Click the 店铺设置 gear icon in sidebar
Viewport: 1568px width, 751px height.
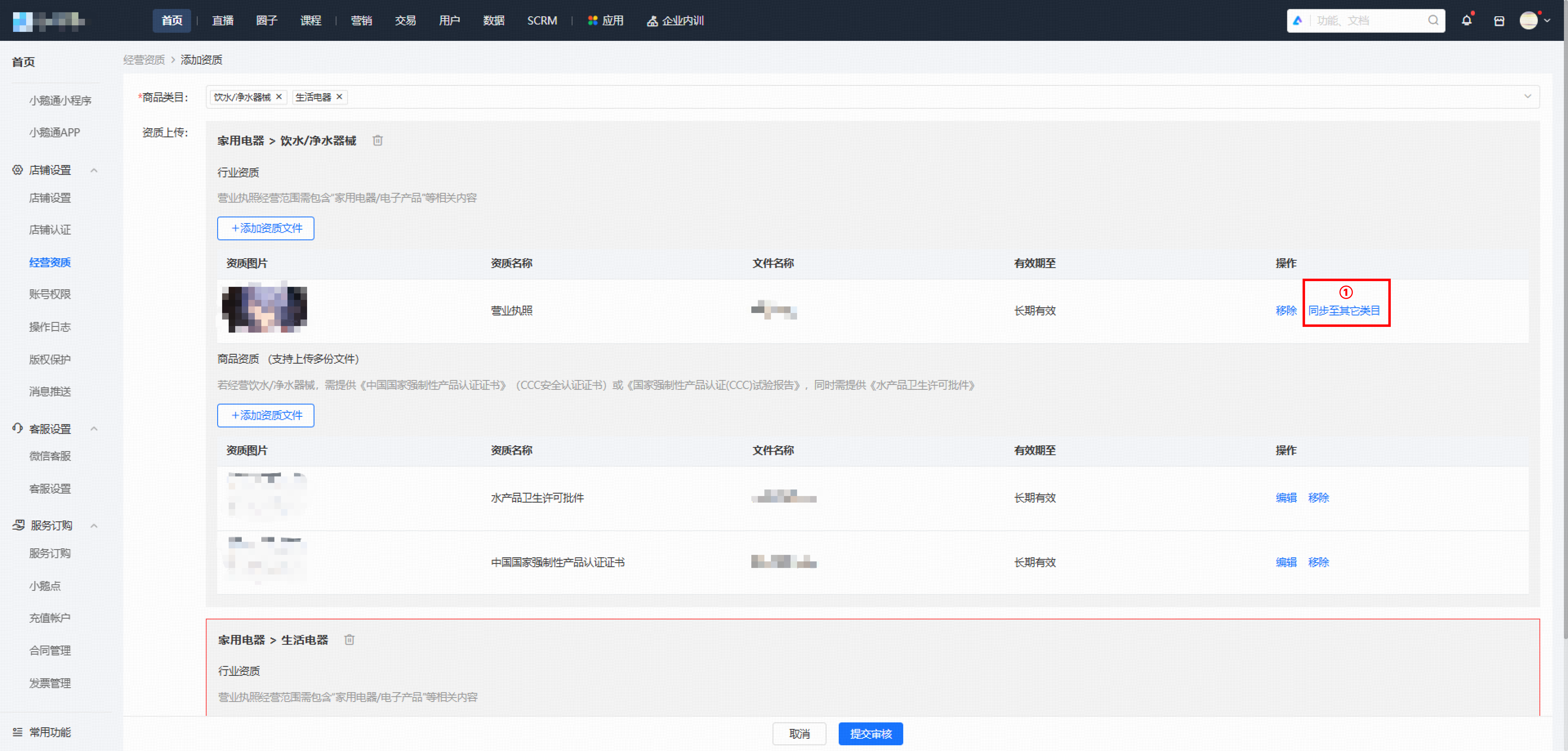click(18, 170)
